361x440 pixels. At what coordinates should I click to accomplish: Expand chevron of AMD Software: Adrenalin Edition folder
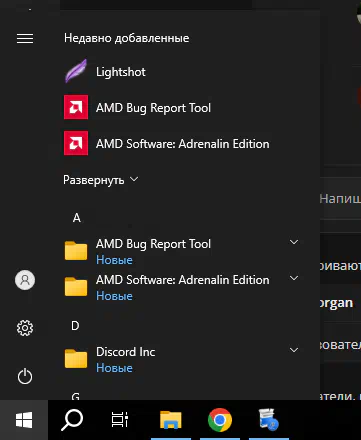point(294,278)
